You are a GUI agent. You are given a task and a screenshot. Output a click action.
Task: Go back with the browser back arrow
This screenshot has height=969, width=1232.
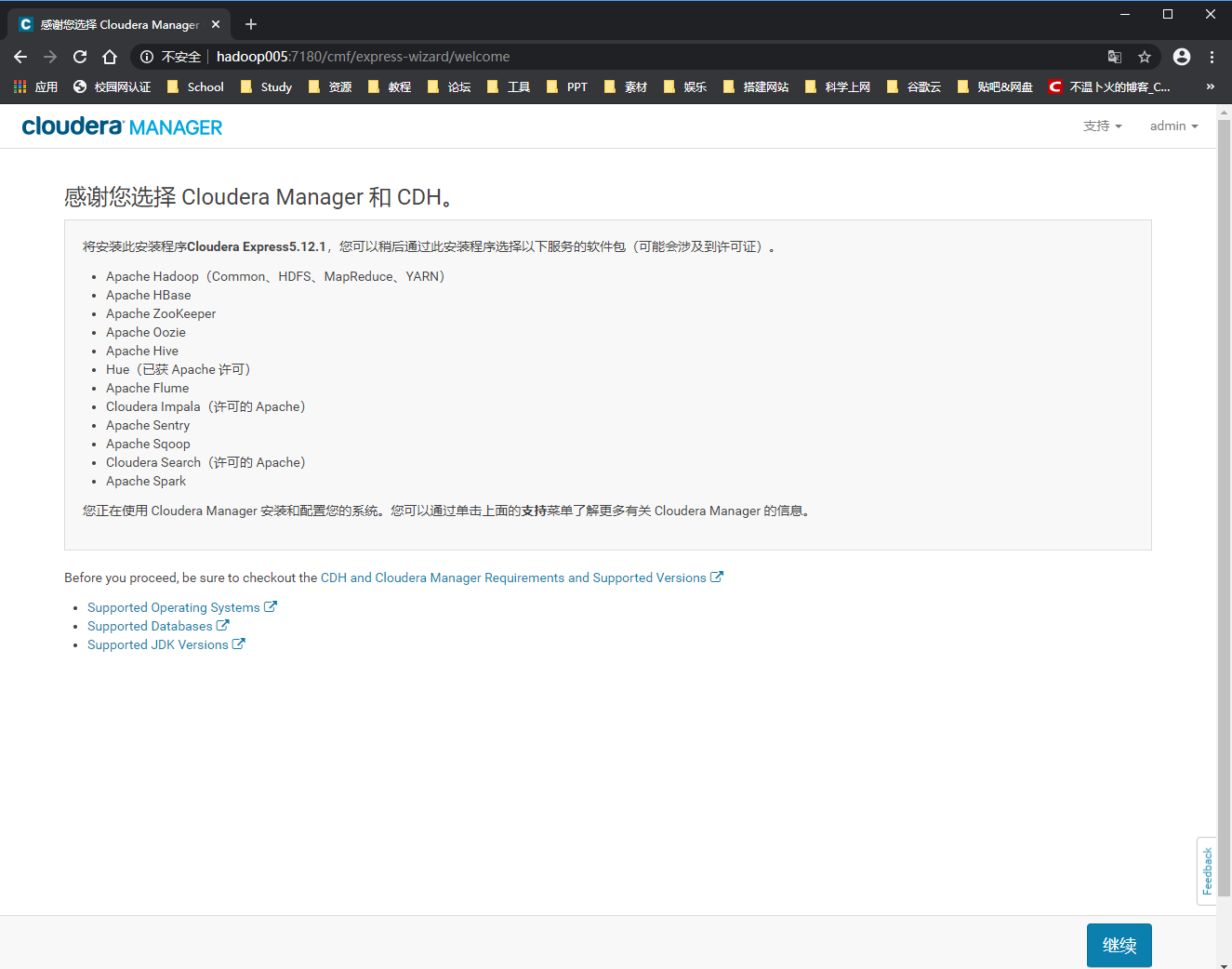[20, 57]
